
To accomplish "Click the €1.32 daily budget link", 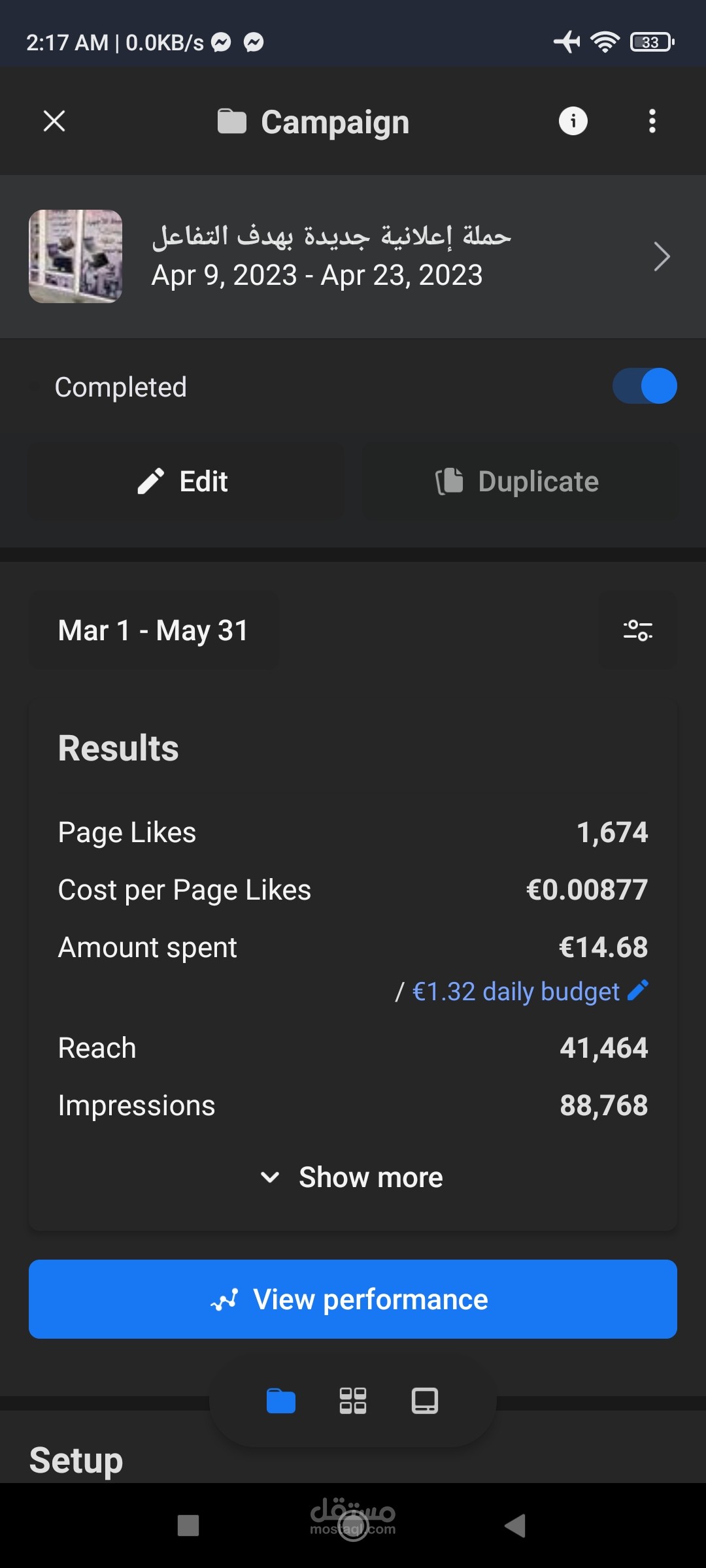I will 516,992.
